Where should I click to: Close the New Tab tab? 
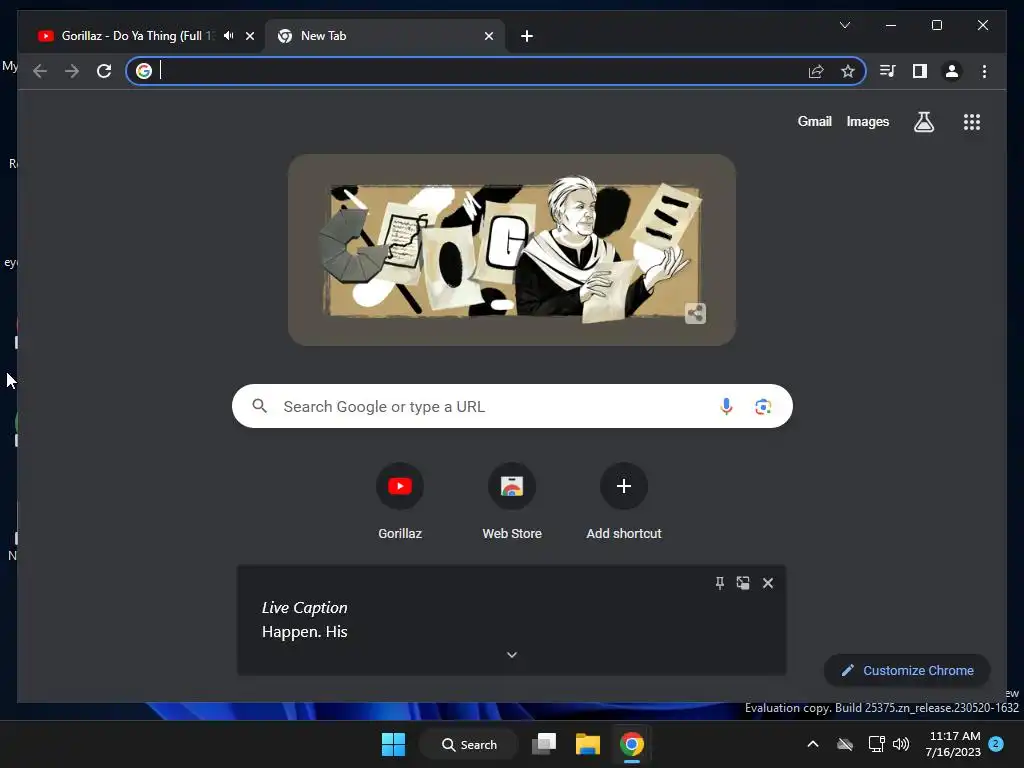[x=488, y=36]
